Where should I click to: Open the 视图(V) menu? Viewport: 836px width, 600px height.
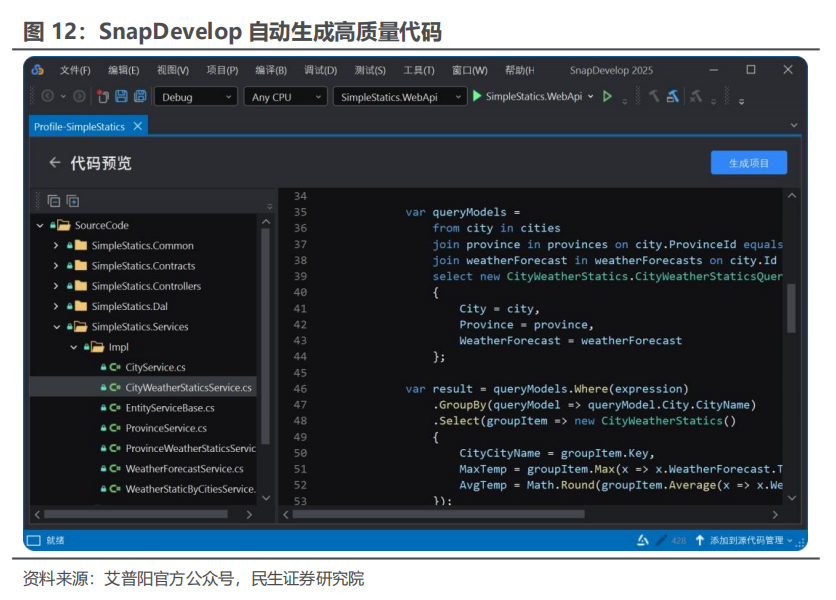[173, 70]
